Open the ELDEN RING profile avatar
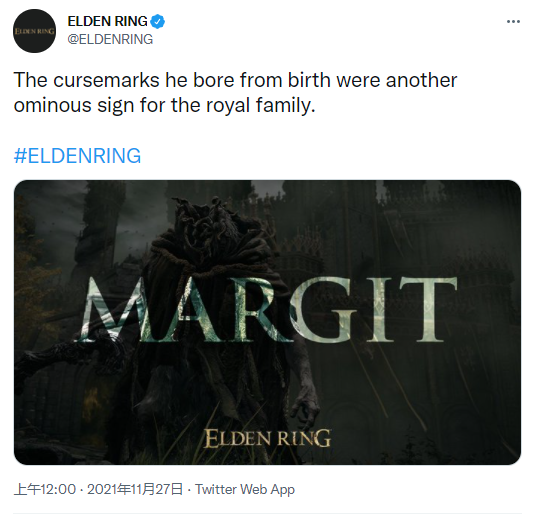 pos(34,31)
